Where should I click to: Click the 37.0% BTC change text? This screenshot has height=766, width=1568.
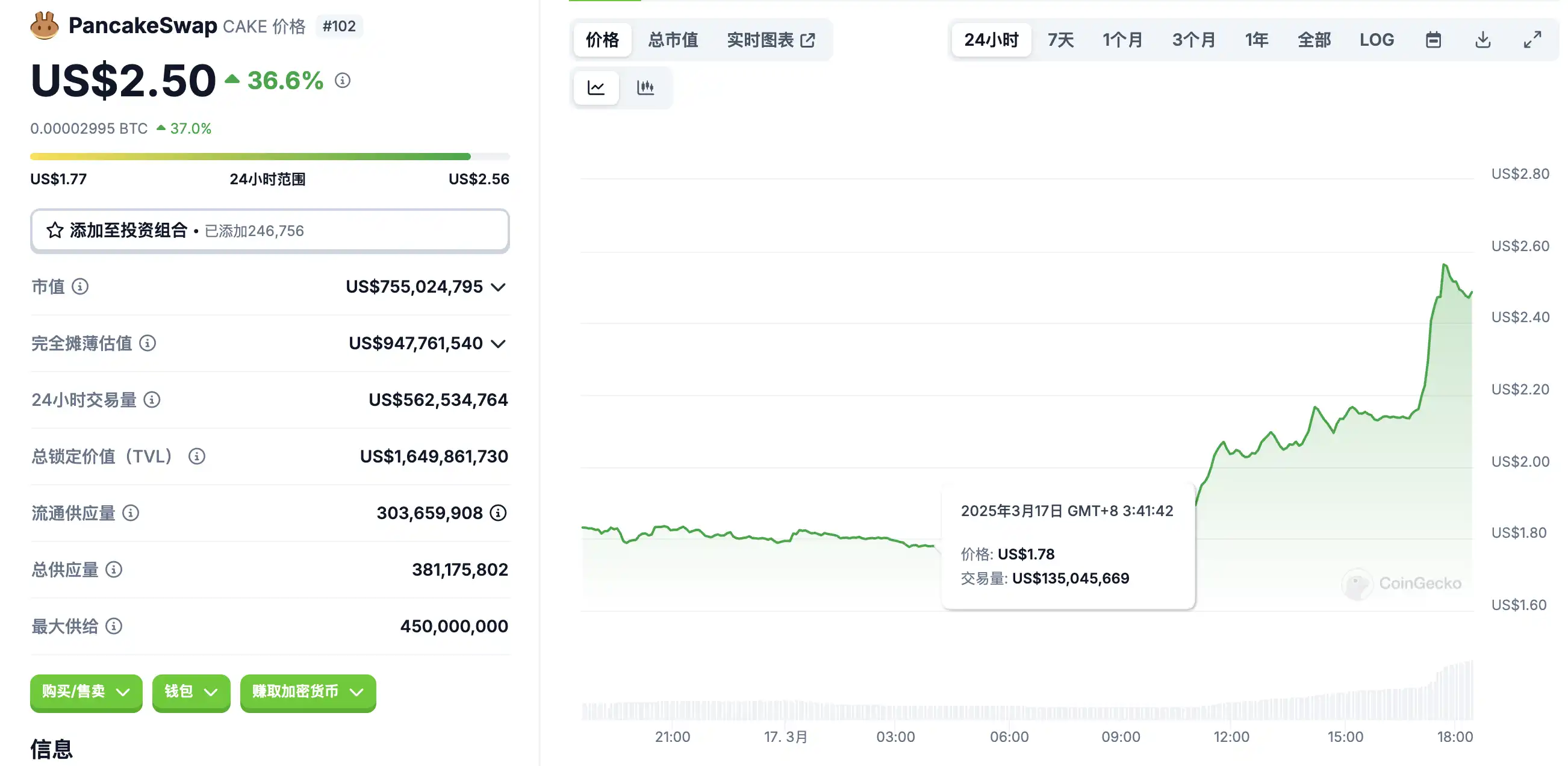coord(190,128)
